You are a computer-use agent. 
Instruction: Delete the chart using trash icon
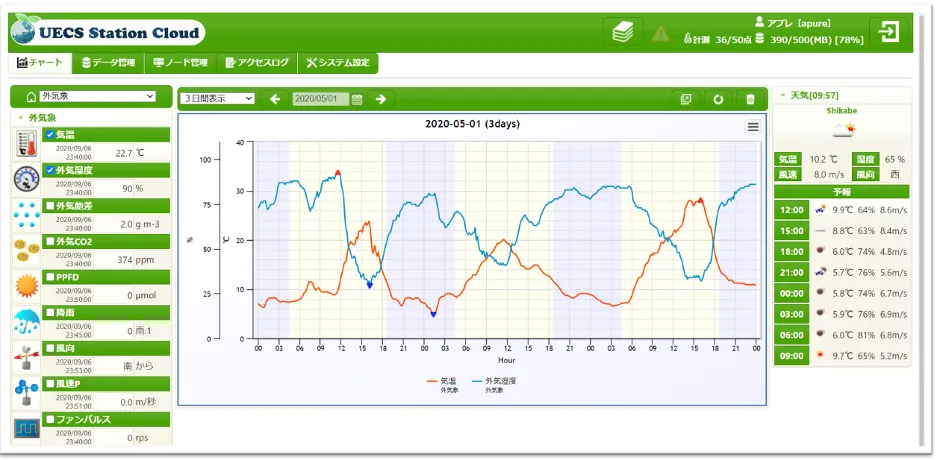pos(751,99)
